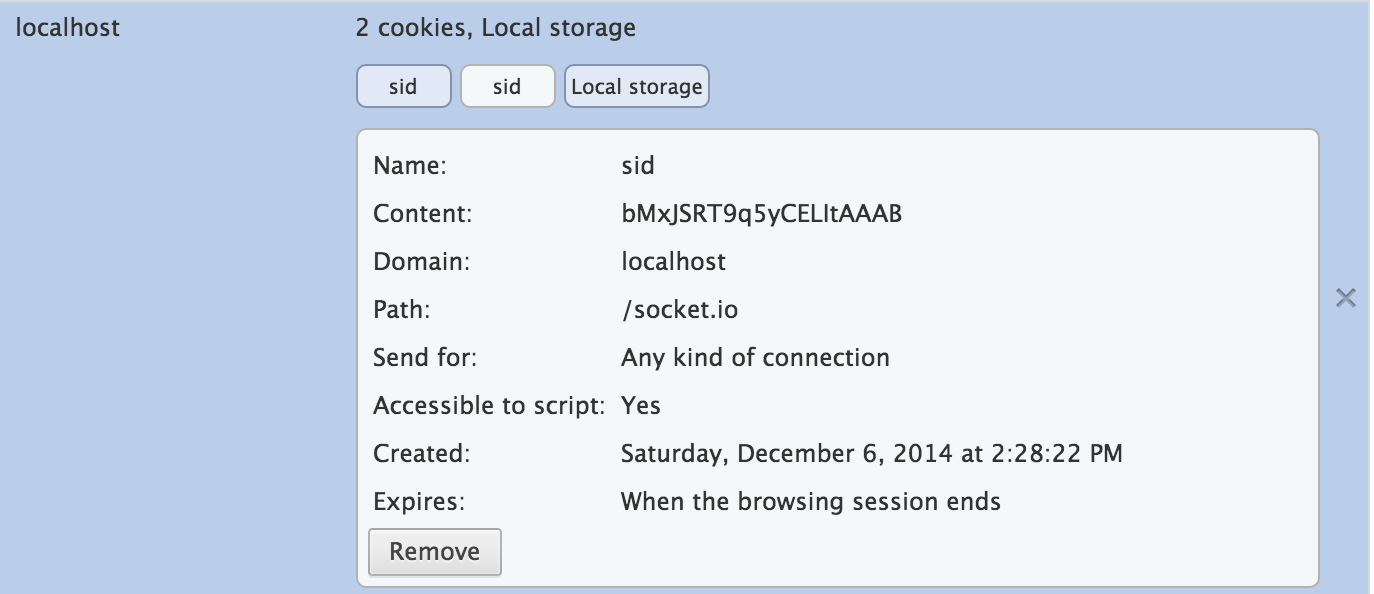Click the Domain value localhost in details
Image resolution: width=1374 pixels, height=594 pixels.
673,262
